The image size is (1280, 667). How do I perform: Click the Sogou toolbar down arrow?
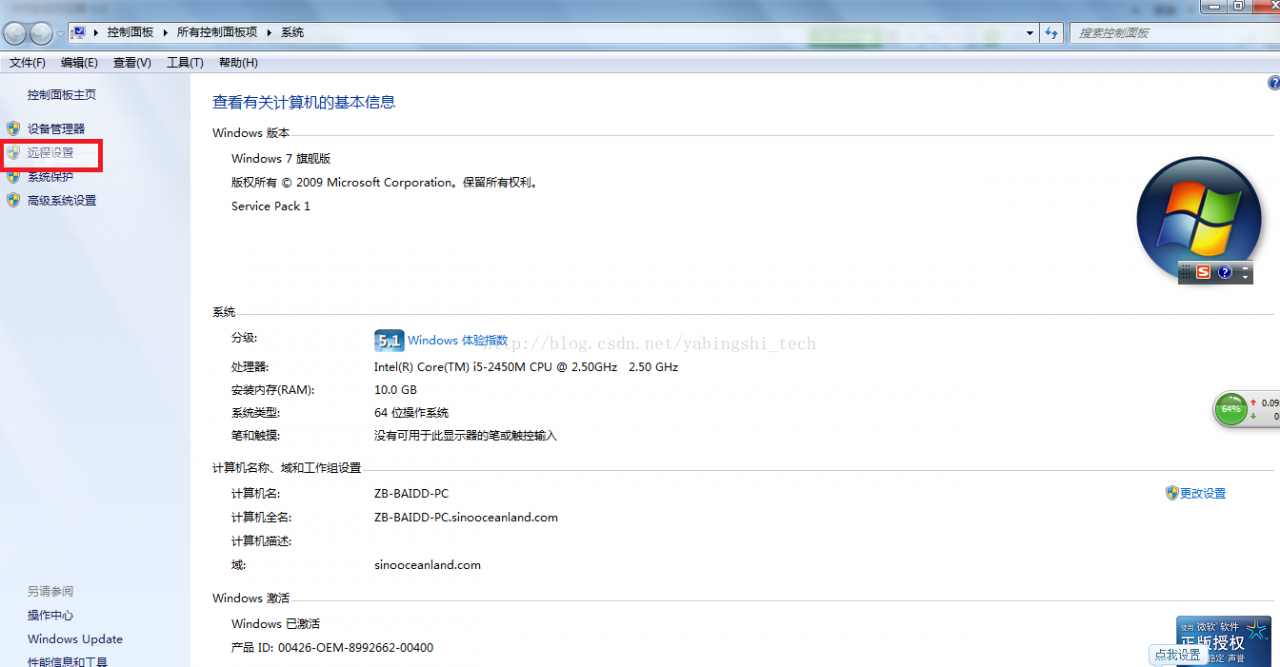click(x=1245, y=277)
